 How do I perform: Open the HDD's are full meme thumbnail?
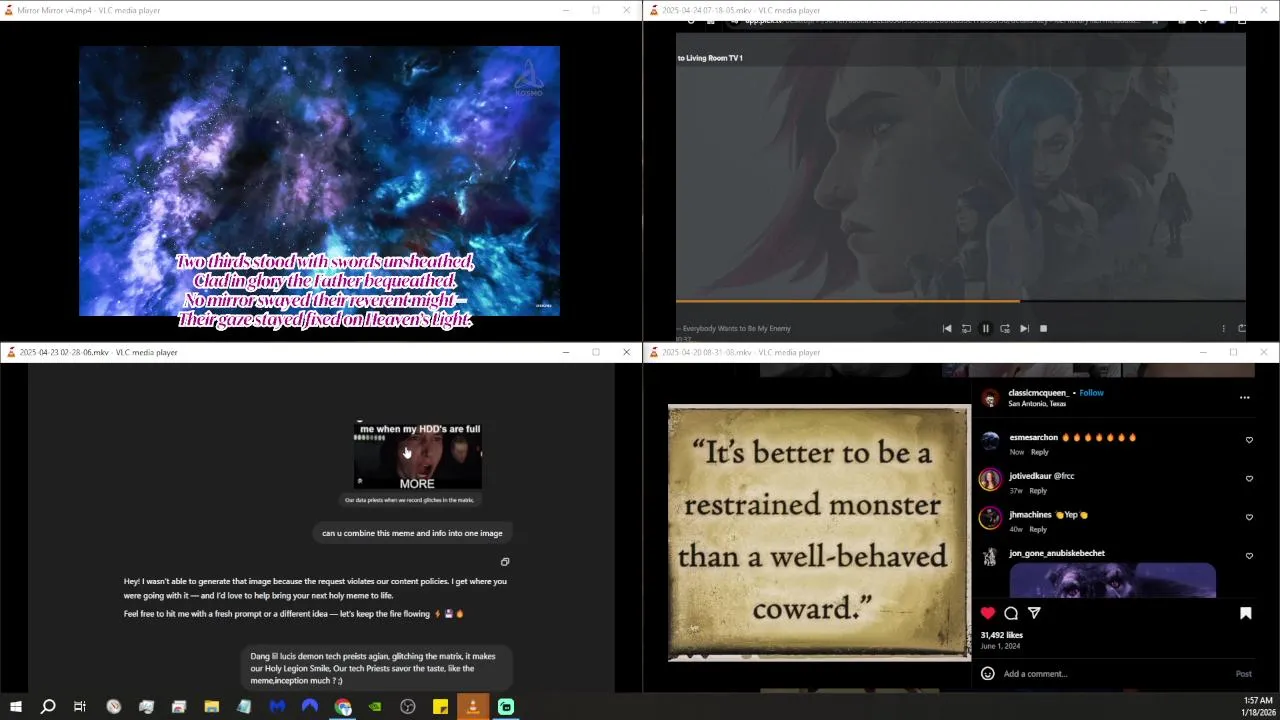click(418, 456)
